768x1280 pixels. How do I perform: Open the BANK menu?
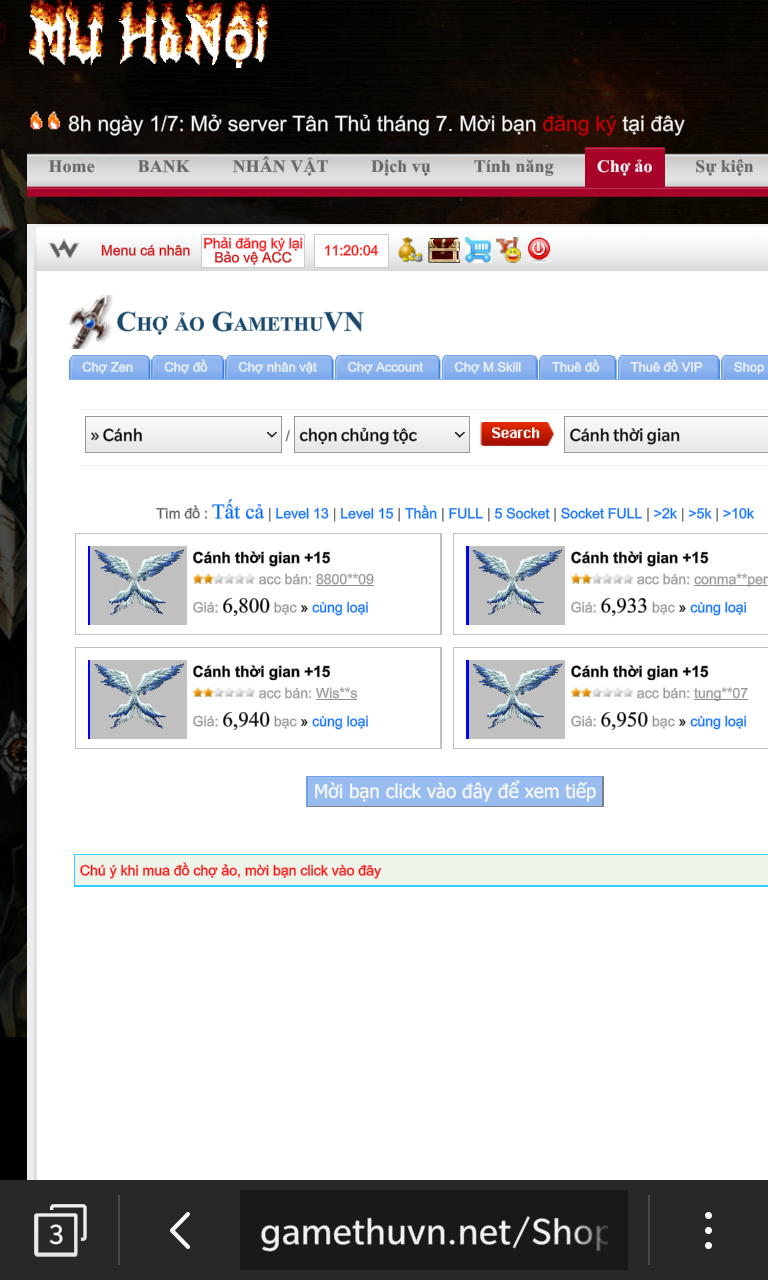pos(163,167)
